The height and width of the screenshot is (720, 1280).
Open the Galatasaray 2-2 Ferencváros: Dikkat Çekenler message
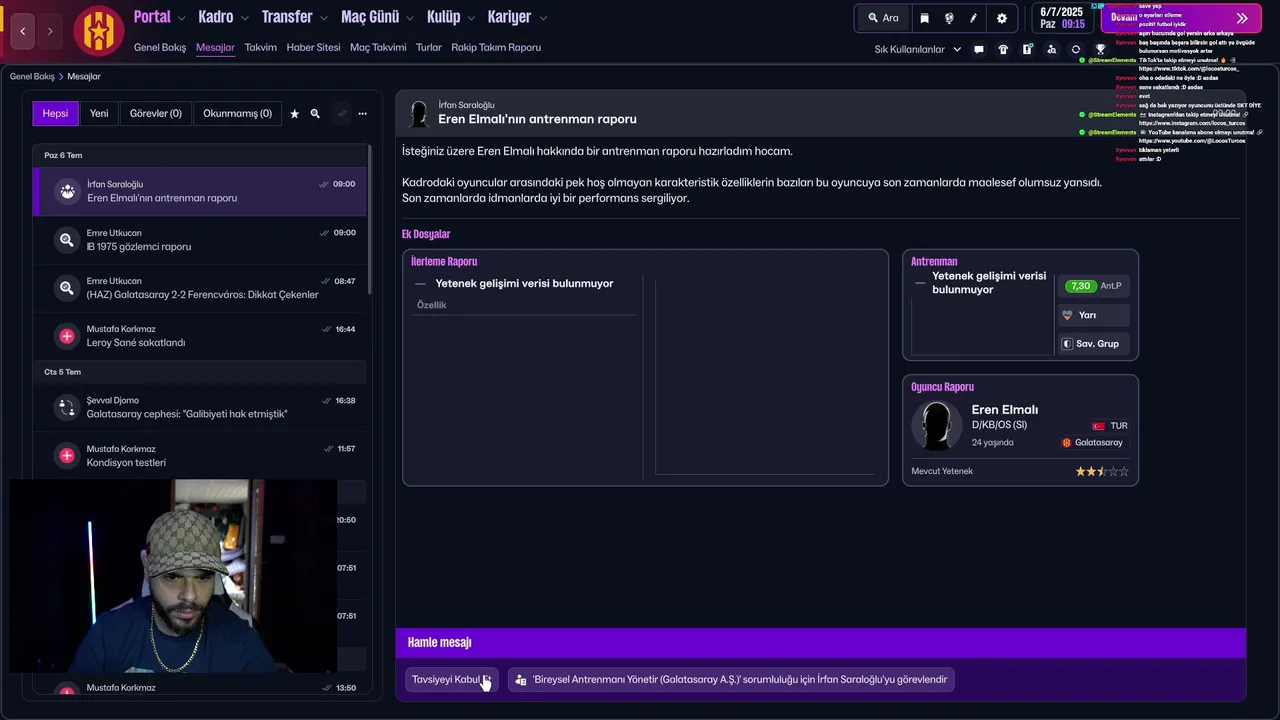(200, 288)
